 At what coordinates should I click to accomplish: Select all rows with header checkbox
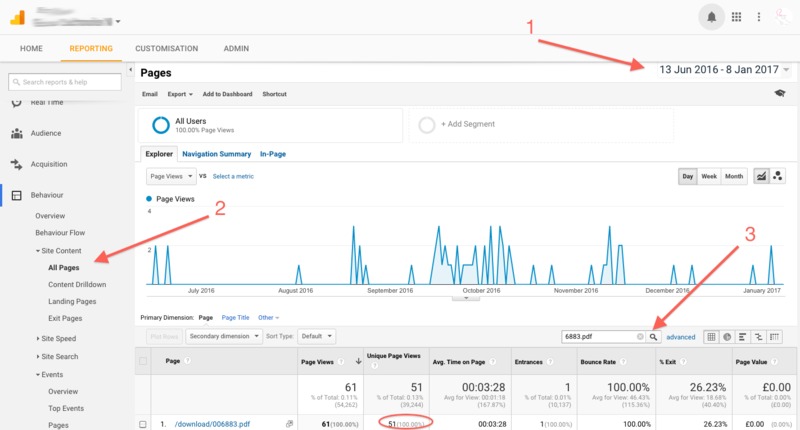pos(143,361)
